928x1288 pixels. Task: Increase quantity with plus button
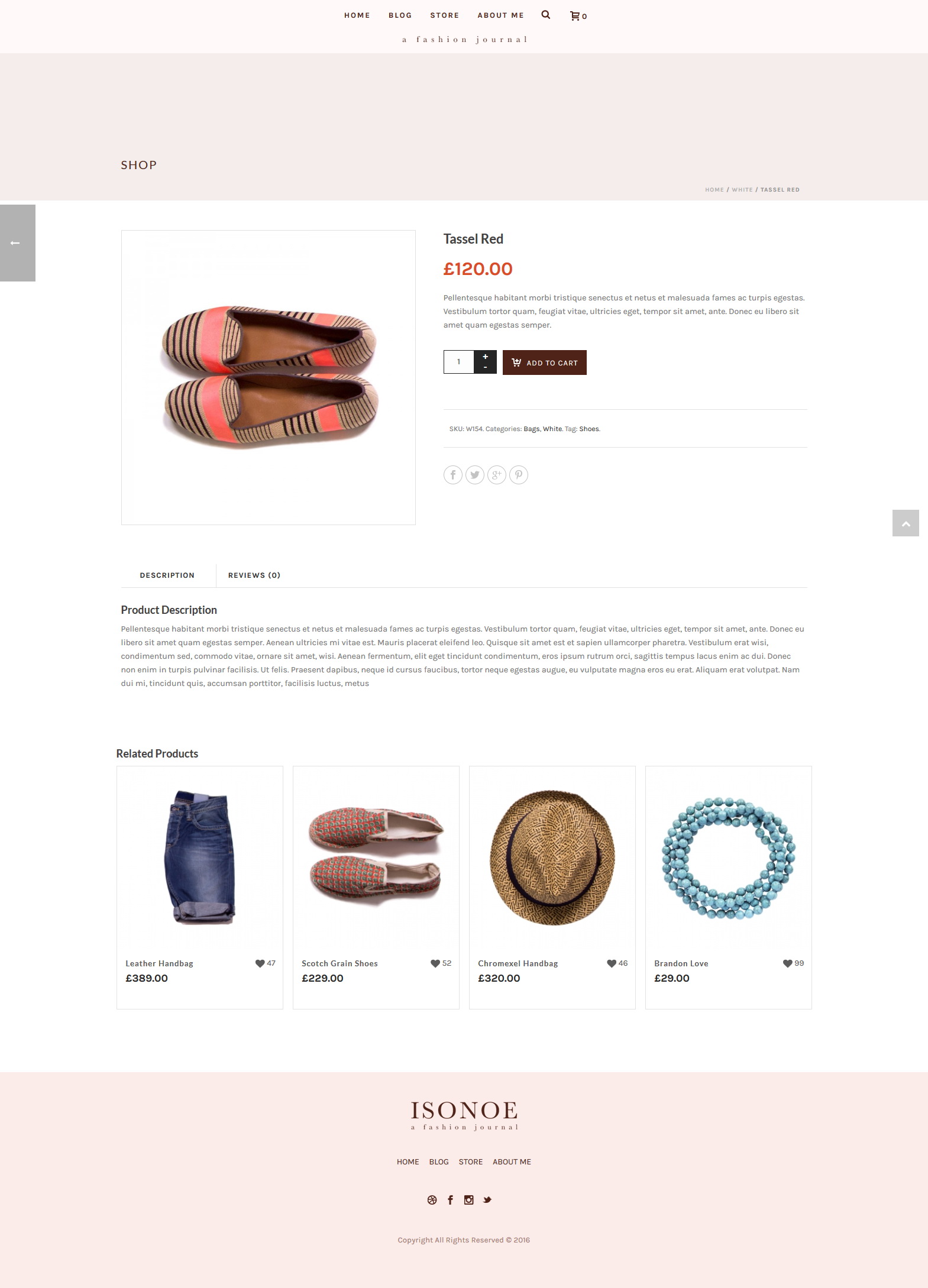click(x=485, y=357)
